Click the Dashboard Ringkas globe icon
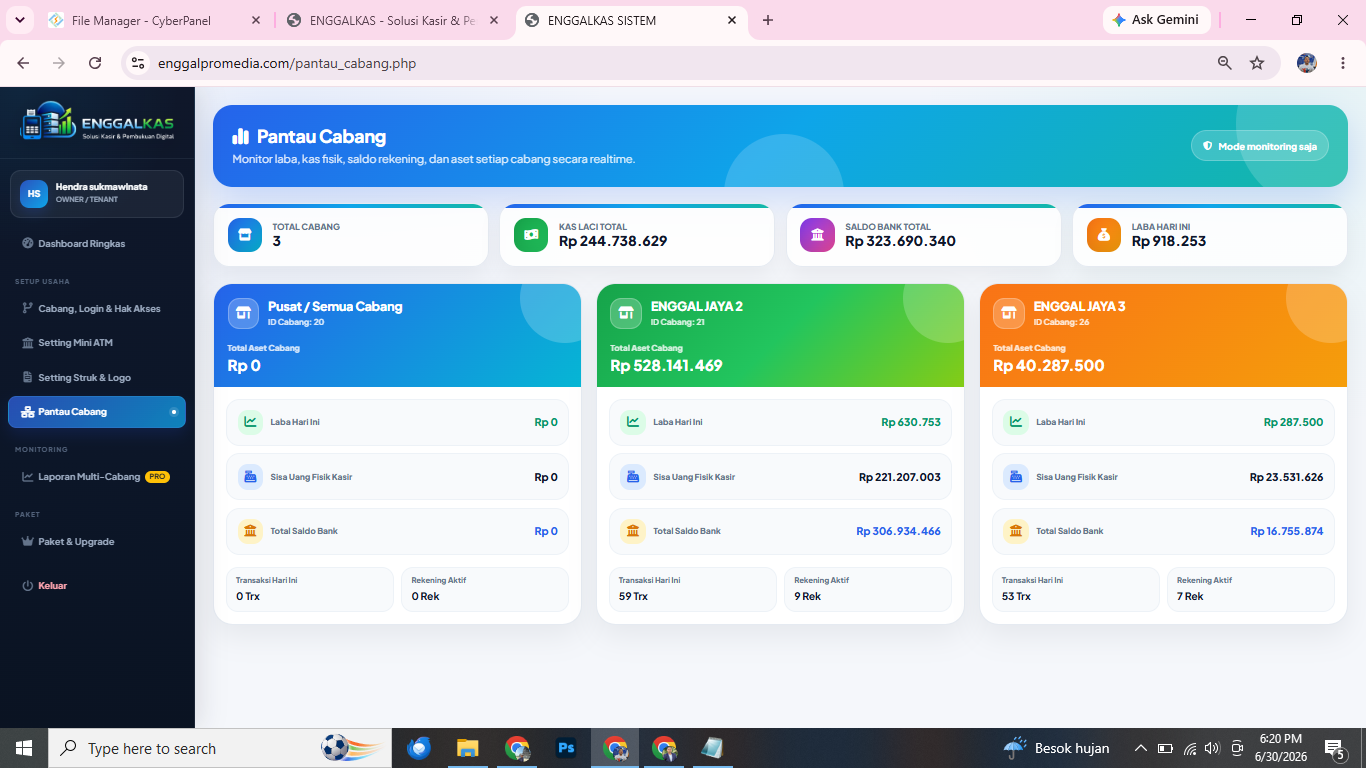The image size is (1366, 768). pyautogui.click(x=28, y=244)
